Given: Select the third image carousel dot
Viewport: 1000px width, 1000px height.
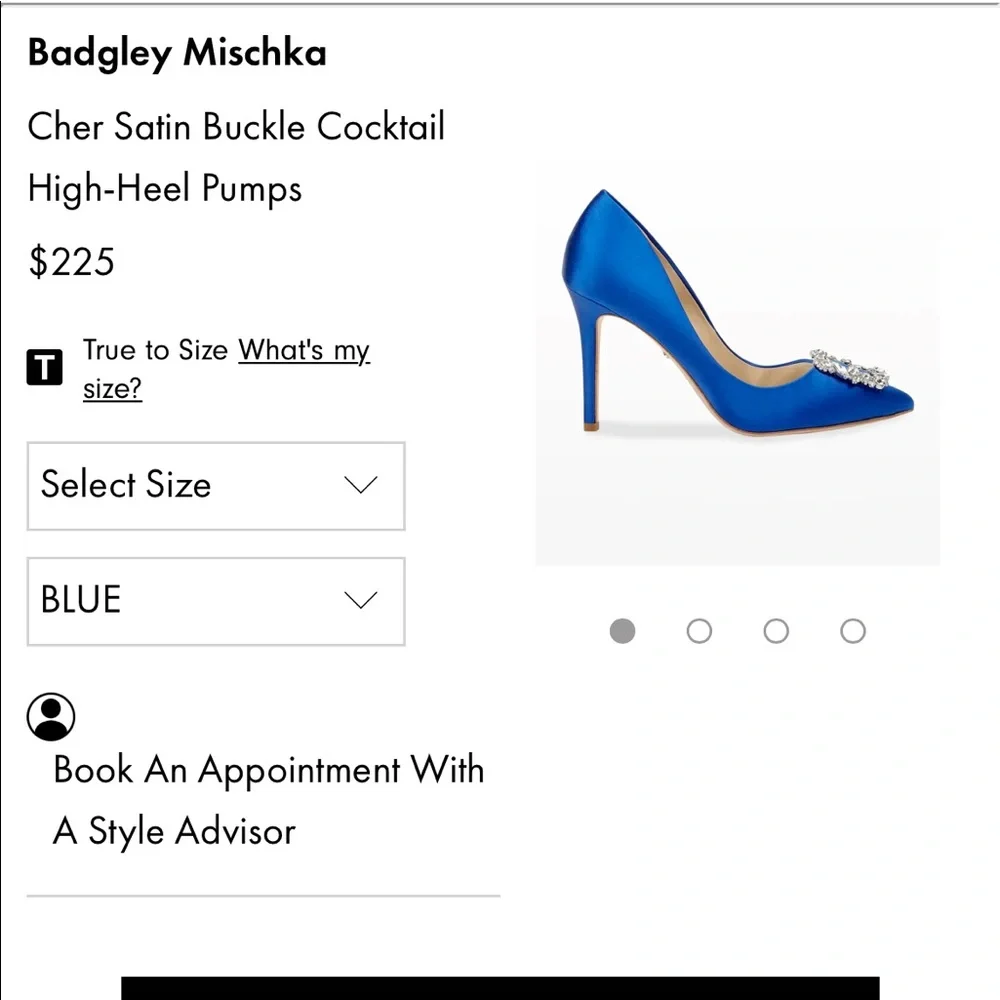Looking at the screenshot, I should coord(776,631).
